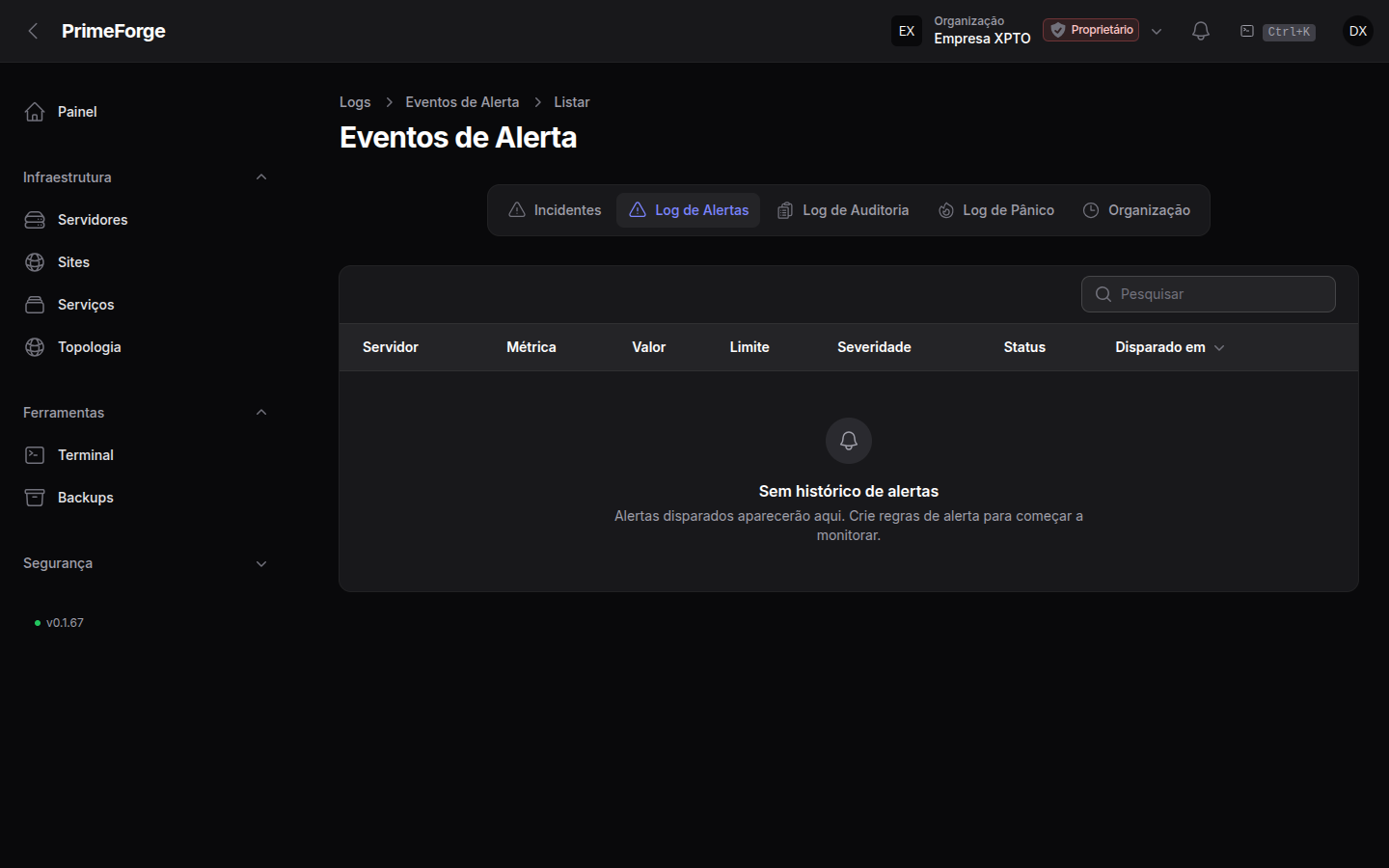This screenshot has width=1389, height=868.
Task: Click the Severidade column header
Action: point(874,347)
